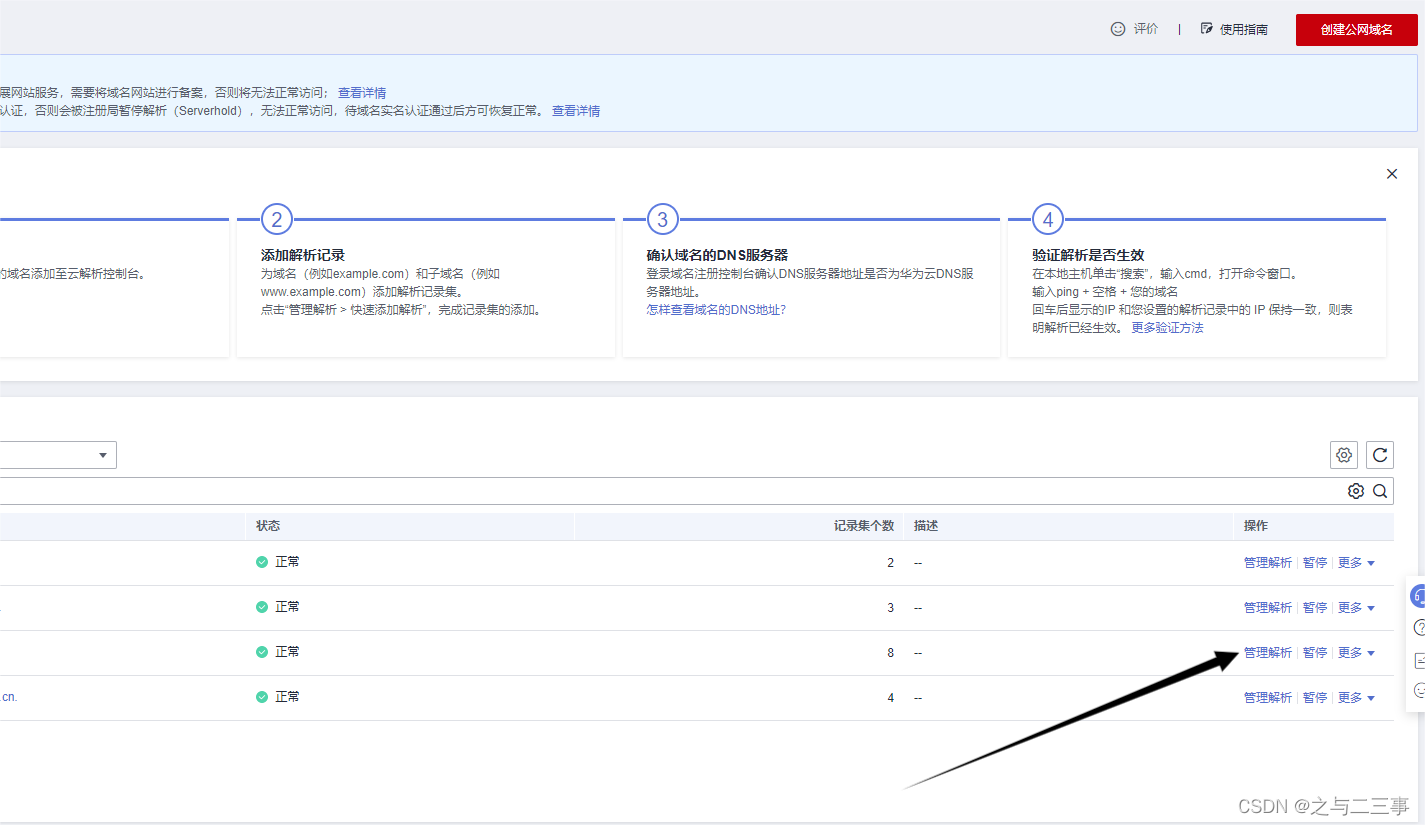The width and height of the screenshot is (1425, 825).
Task: Refresh the domain list
Action: 1380,455
